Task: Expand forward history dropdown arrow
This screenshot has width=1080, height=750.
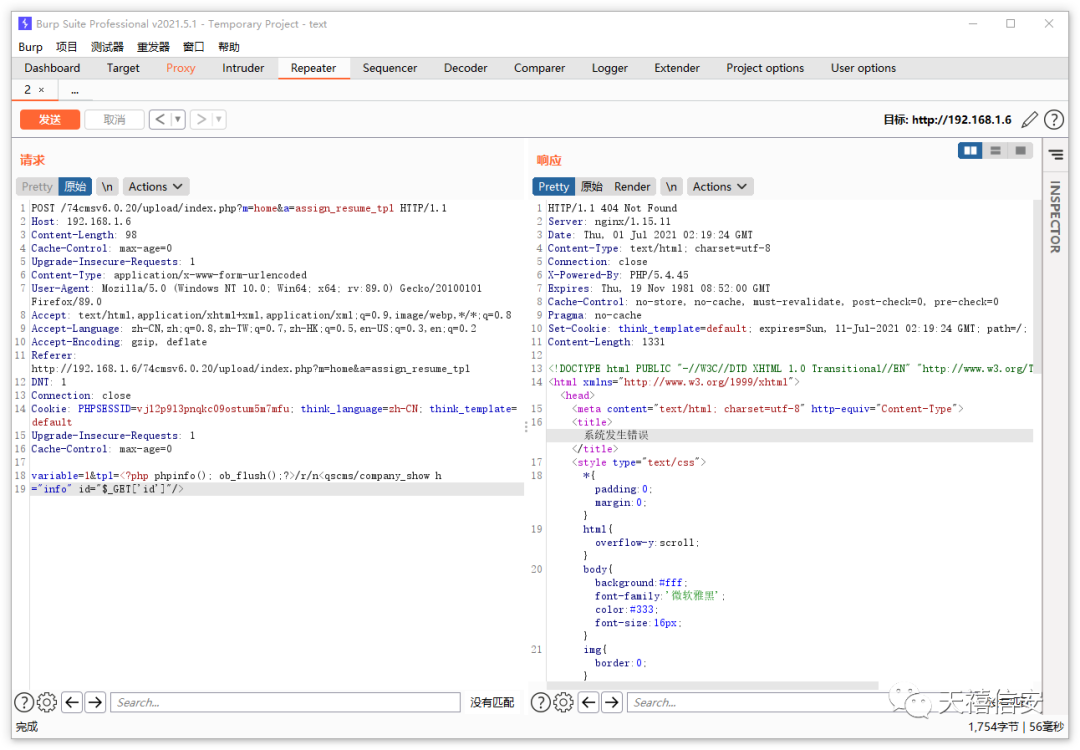Action: 219,119
